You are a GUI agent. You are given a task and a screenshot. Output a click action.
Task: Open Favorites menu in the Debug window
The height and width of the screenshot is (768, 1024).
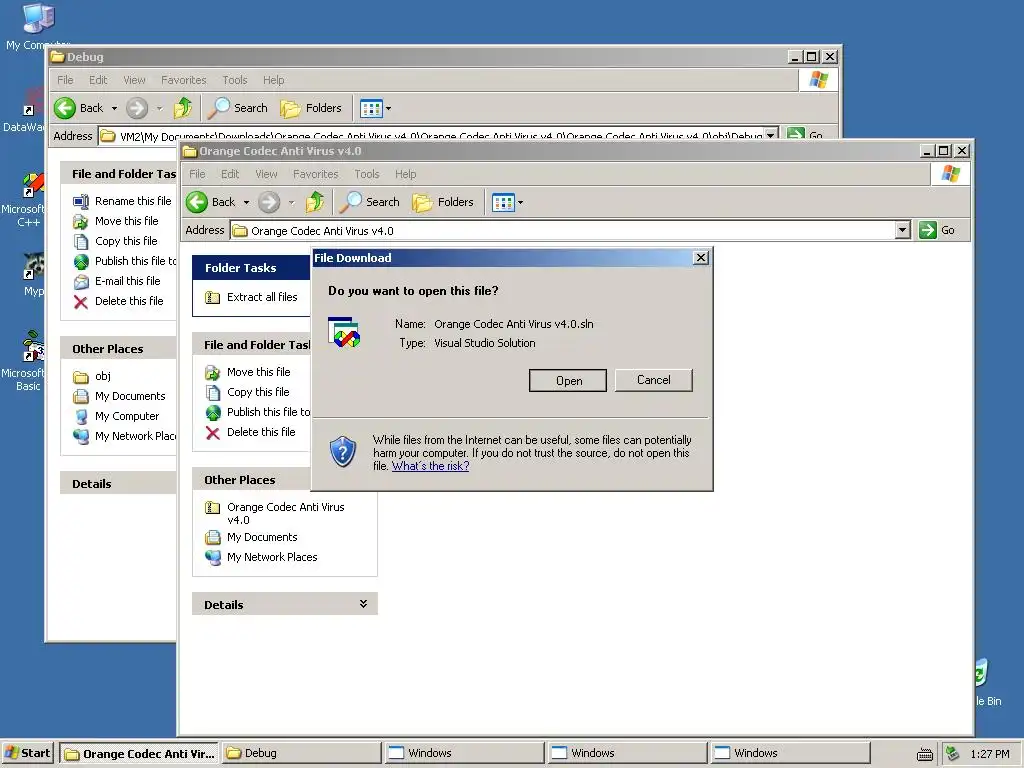(x=184, y=80)
